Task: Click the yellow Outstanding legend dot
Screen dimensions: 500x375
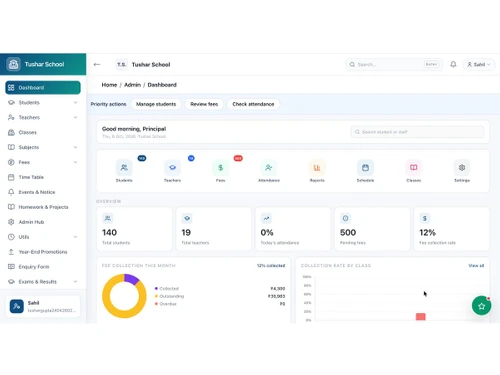Action: click(x=156, y=296)
